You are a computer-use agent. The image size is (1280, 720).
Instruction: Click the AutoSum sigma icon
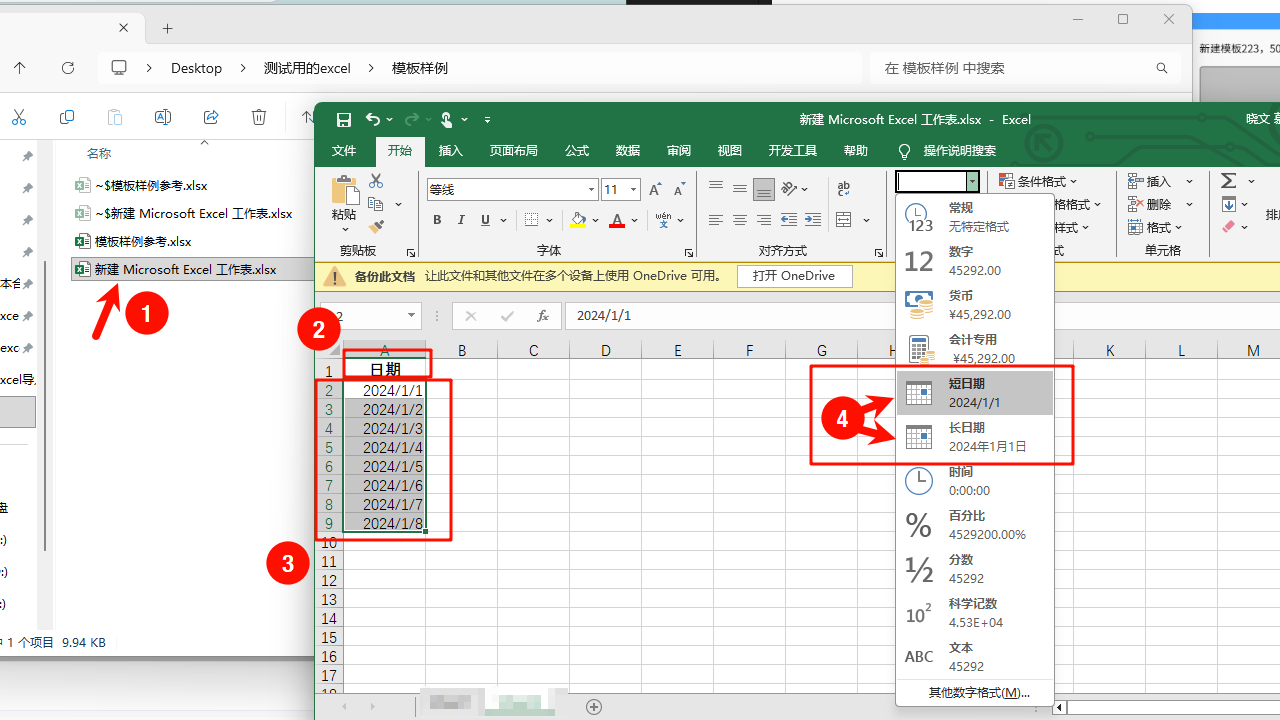[1229, 181]
